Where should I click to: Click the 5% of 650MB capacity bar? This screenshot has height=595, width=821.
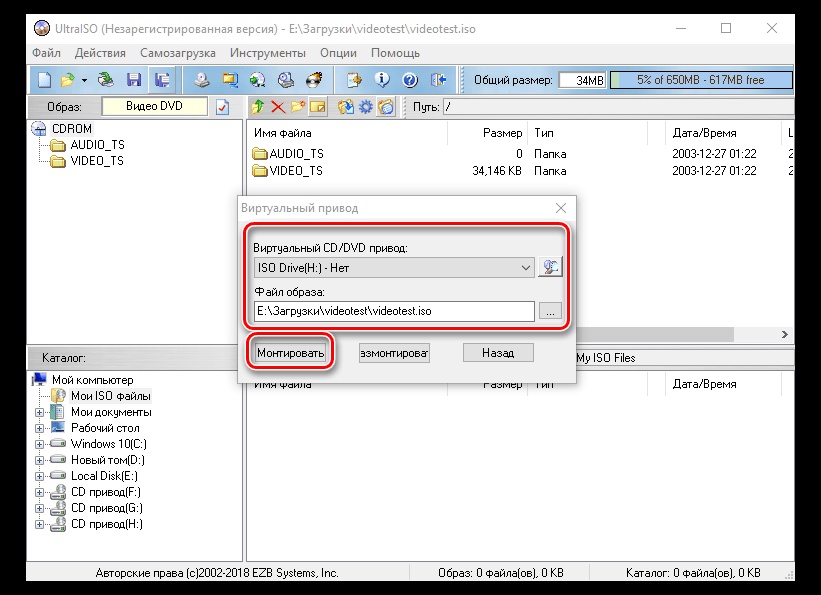(701, 80)
